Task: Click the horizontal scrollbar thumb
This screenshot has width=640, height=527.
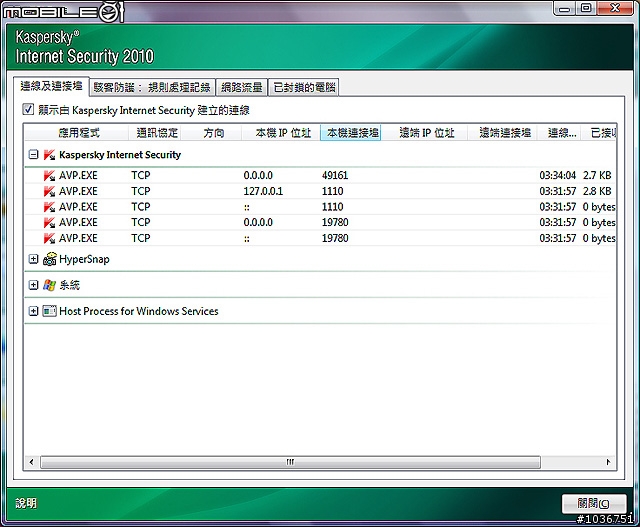Action: (x=290, y=462)
